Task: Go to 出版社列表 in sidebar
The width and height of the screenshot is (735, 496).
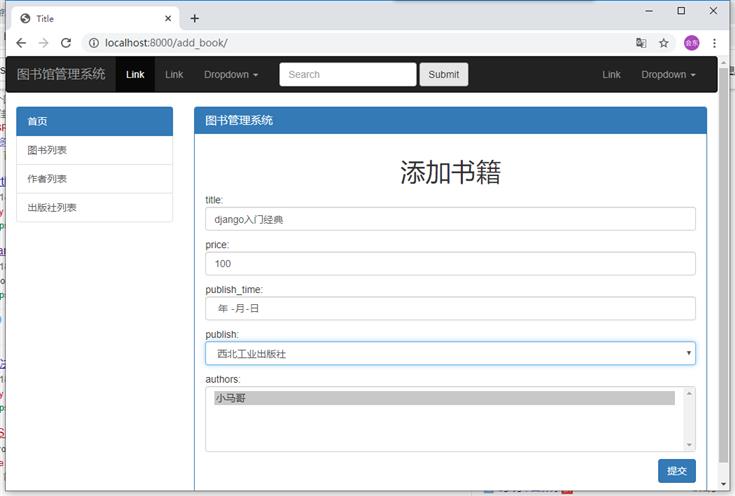Action: pos(95,208)
